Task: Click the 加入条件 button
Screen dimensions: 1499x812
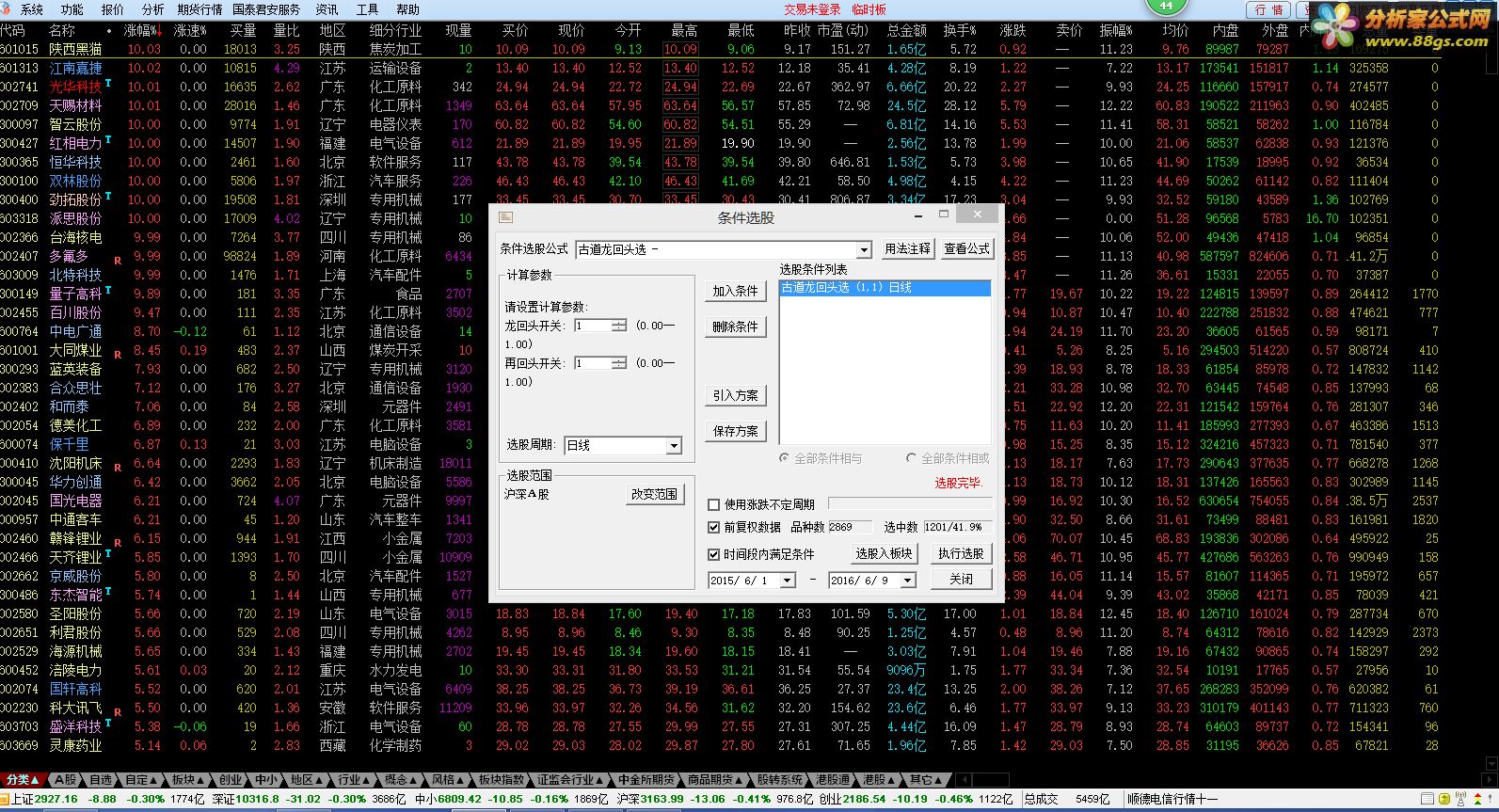Action: tap(735, 292)
